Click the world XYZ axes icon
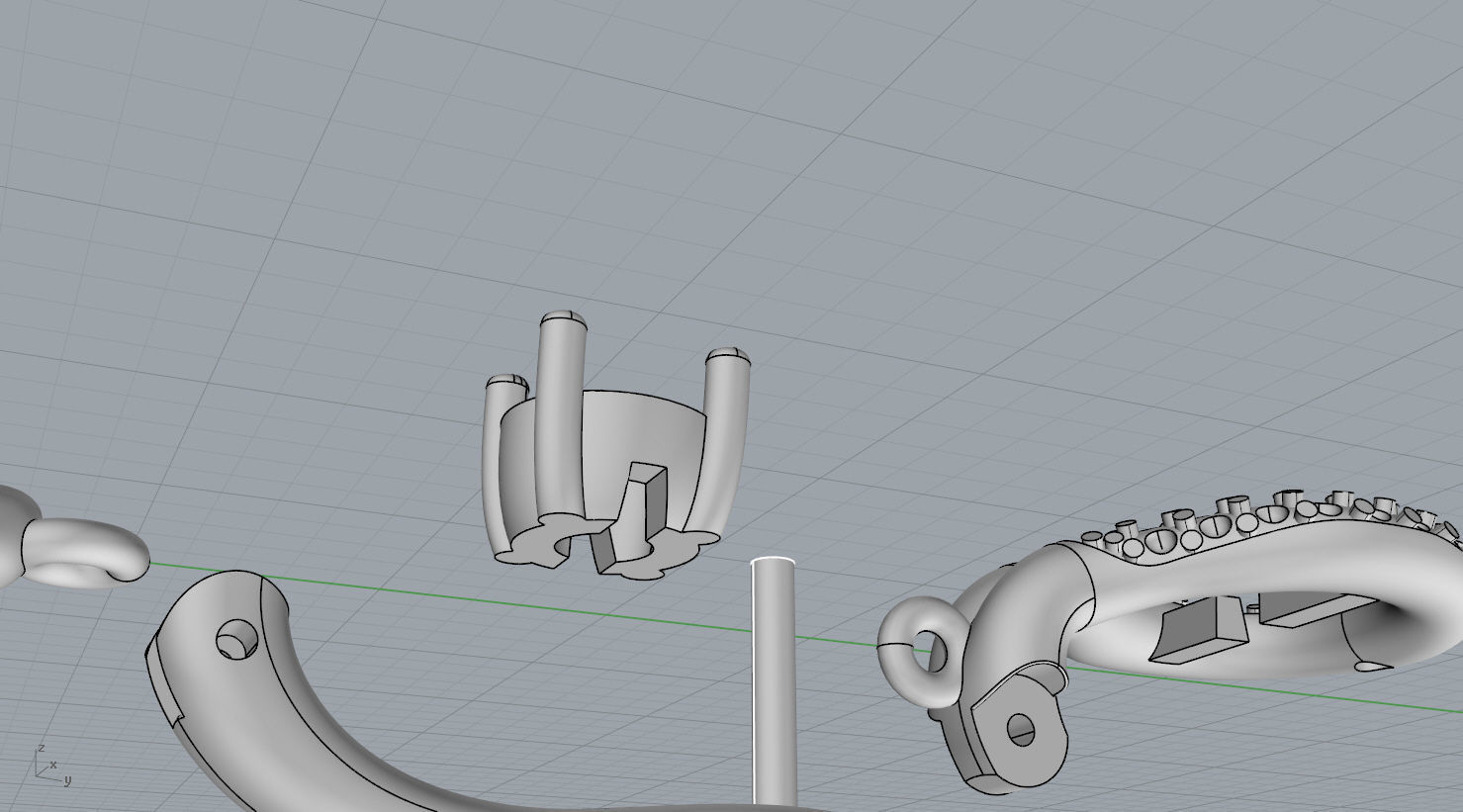The width and height of the screenshot is (1463, 812). (52, 766)
